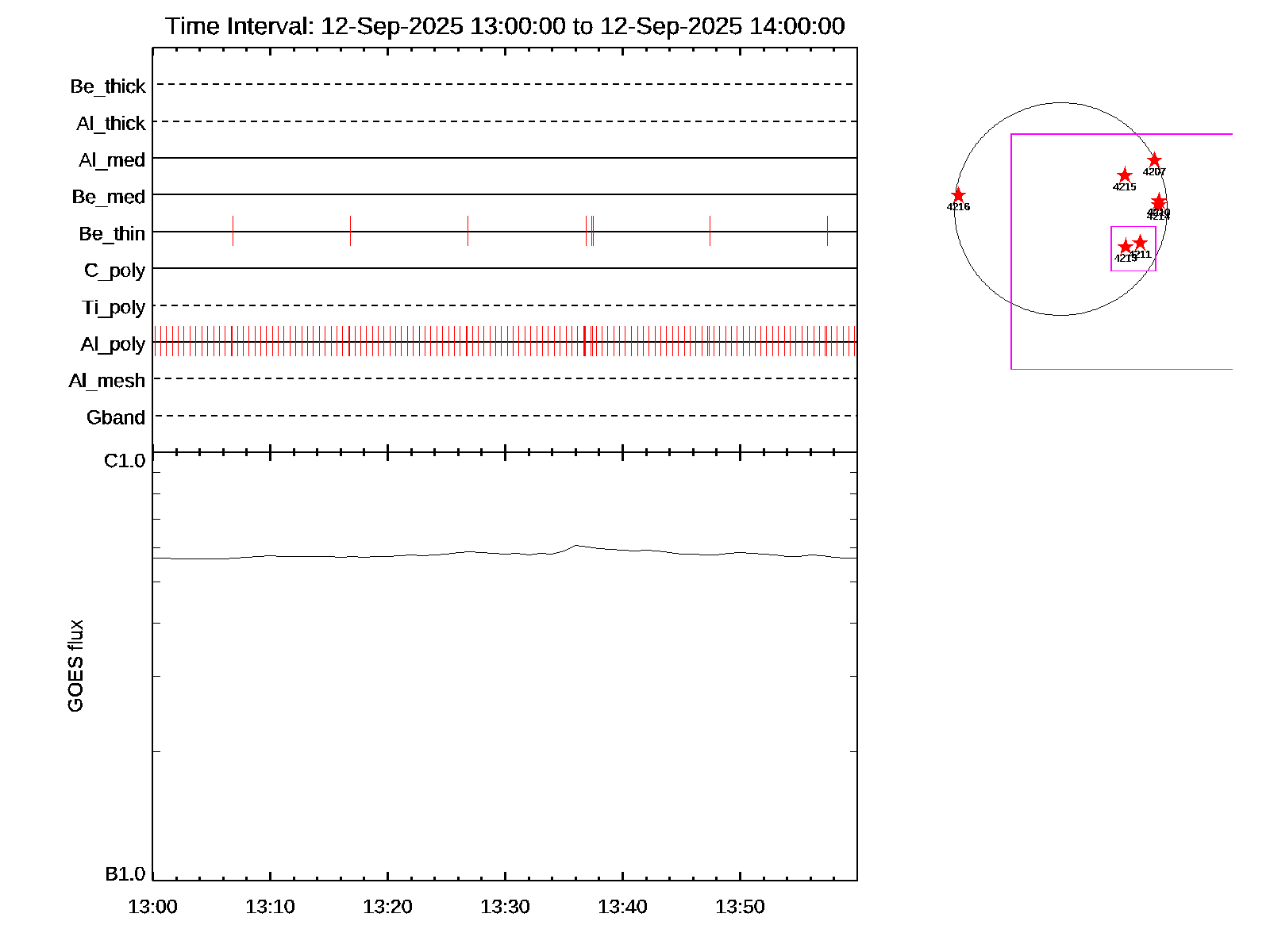Click the GOES flux peak near 13:36
The width and height of the screenshot is (1270, 952).
point(575,546)
